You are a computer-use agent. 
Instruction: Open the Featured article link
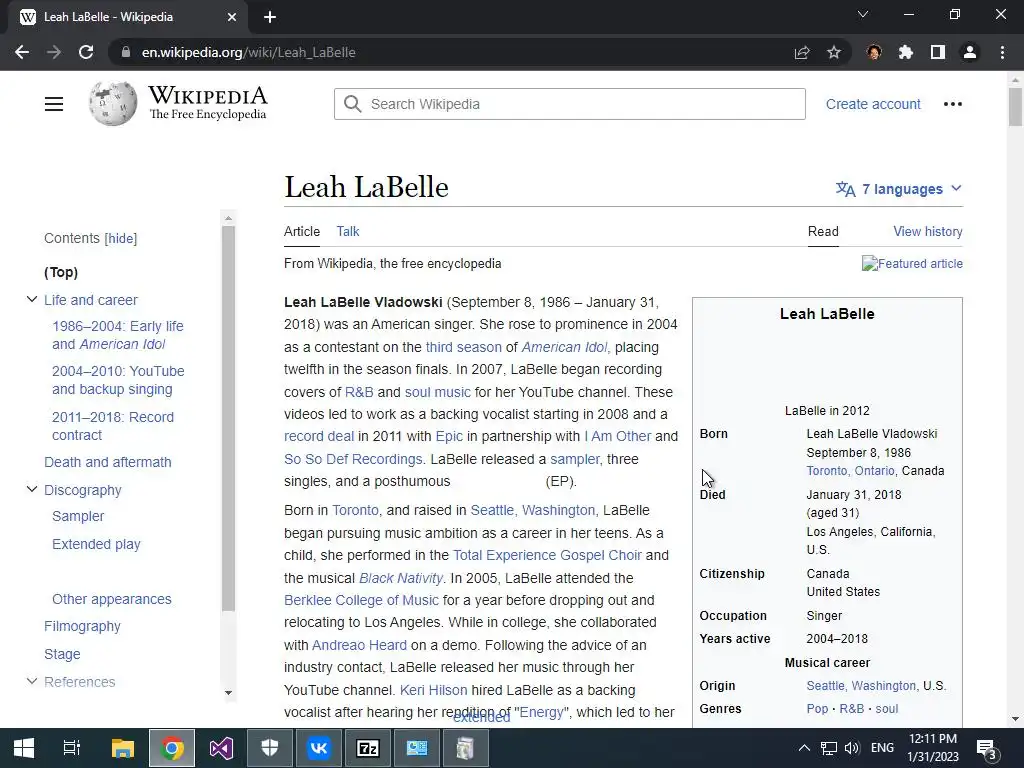912,263
